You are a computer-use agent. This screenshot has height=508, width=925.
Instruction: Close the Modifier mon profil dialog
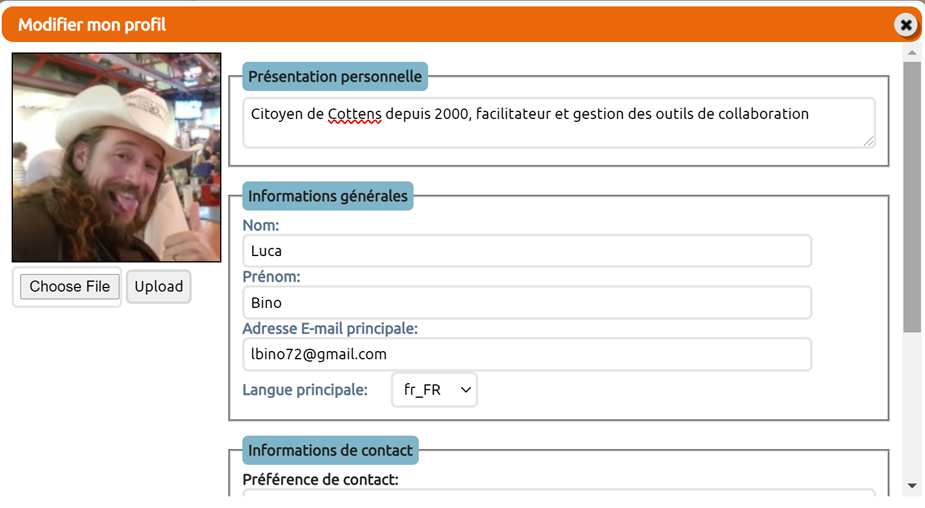(905, 25)
